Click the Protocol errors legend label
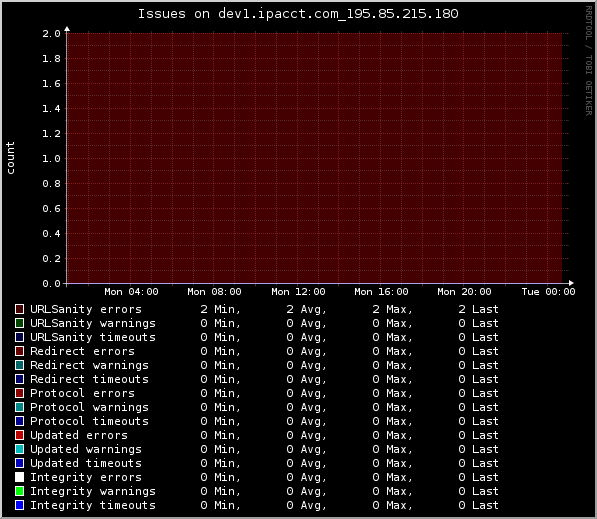 pyautogui.click(x=82, y=393)
